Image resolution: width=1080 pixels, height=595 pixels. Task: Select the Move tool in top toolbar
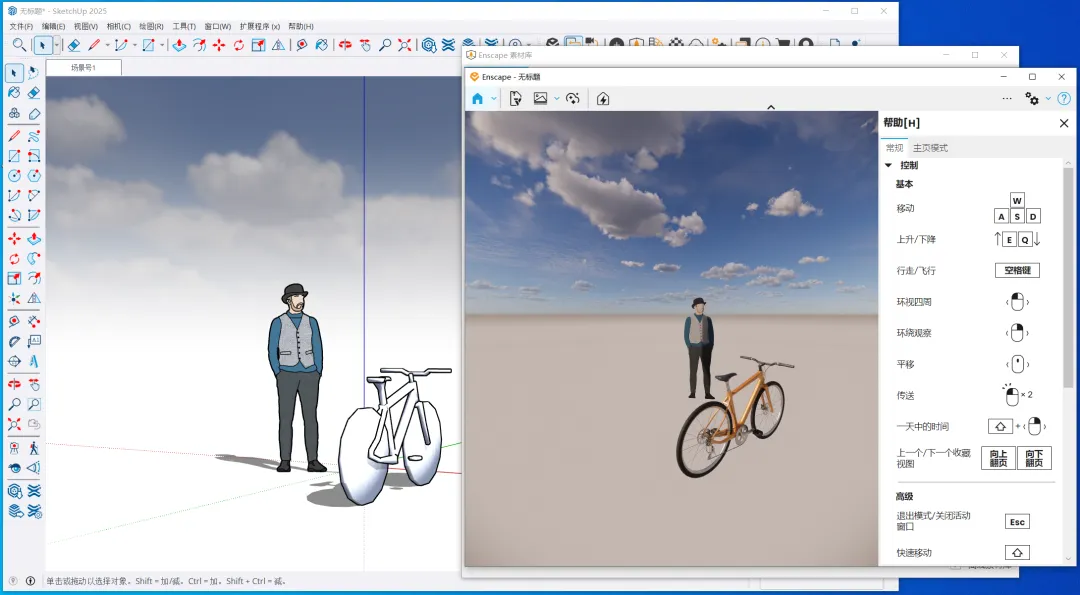click(x=219, y=45)
